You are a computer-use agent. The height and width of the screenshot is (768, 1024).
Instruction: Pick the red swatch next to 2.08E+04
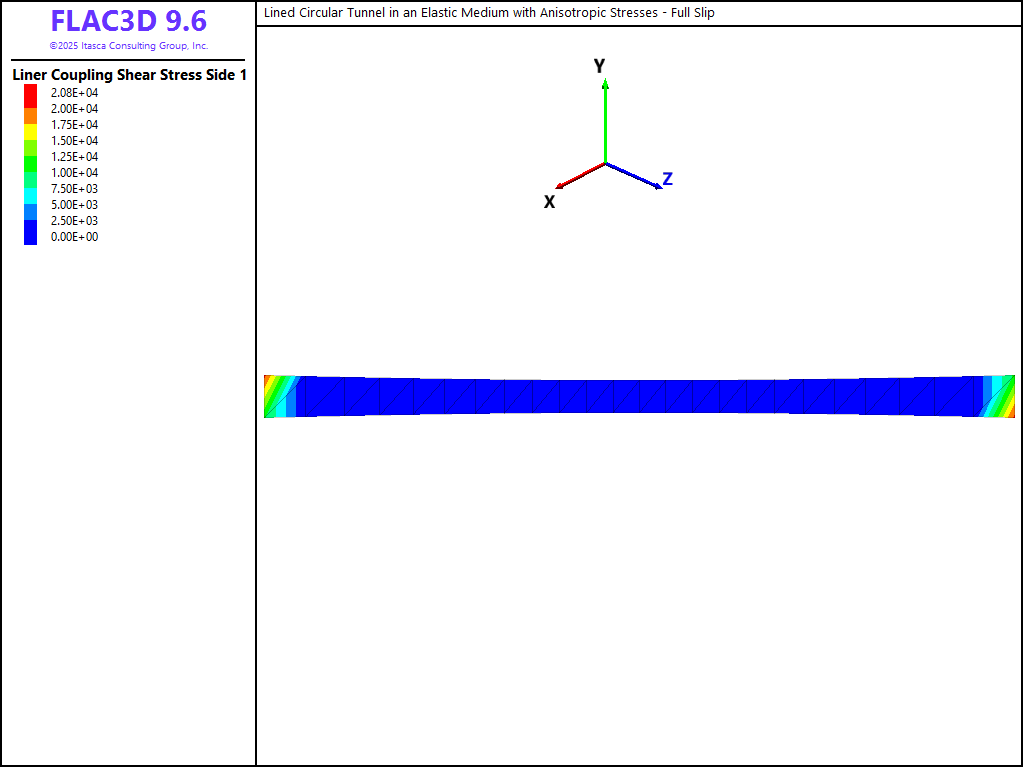point(31,93)
